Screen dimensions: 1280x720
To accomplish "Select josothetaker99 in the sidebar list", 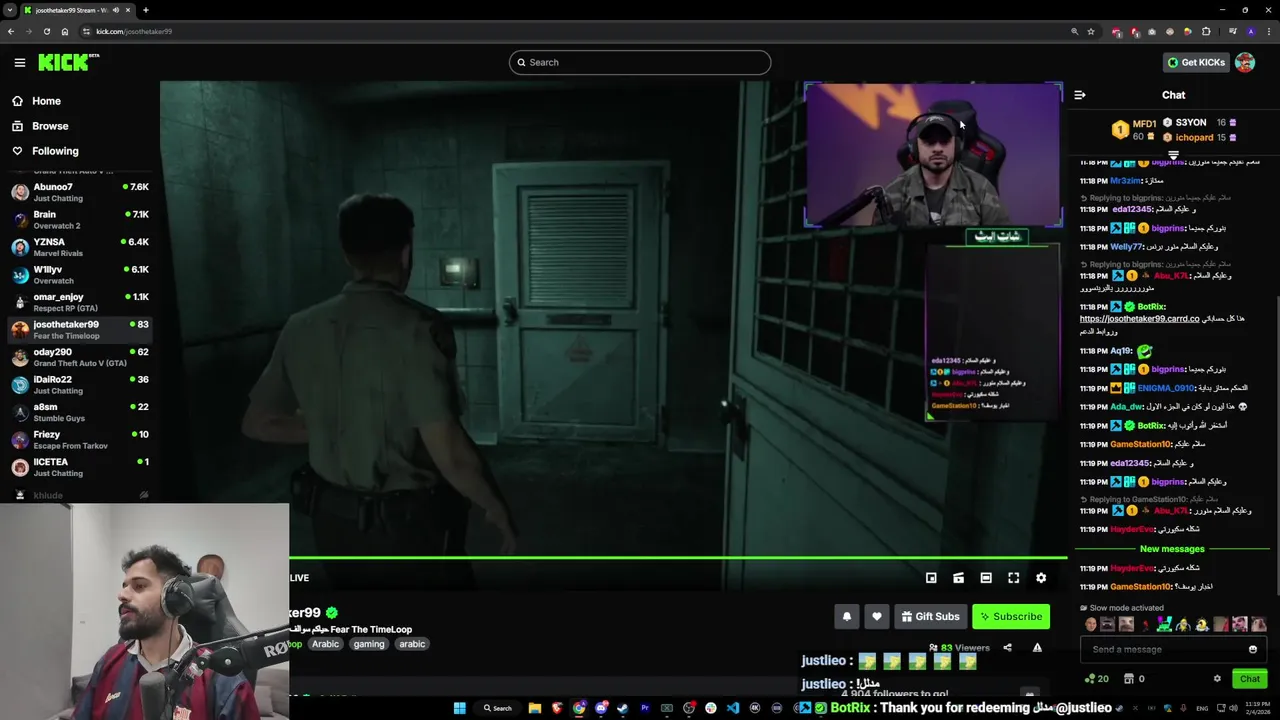I will click(x=80, y=330).
